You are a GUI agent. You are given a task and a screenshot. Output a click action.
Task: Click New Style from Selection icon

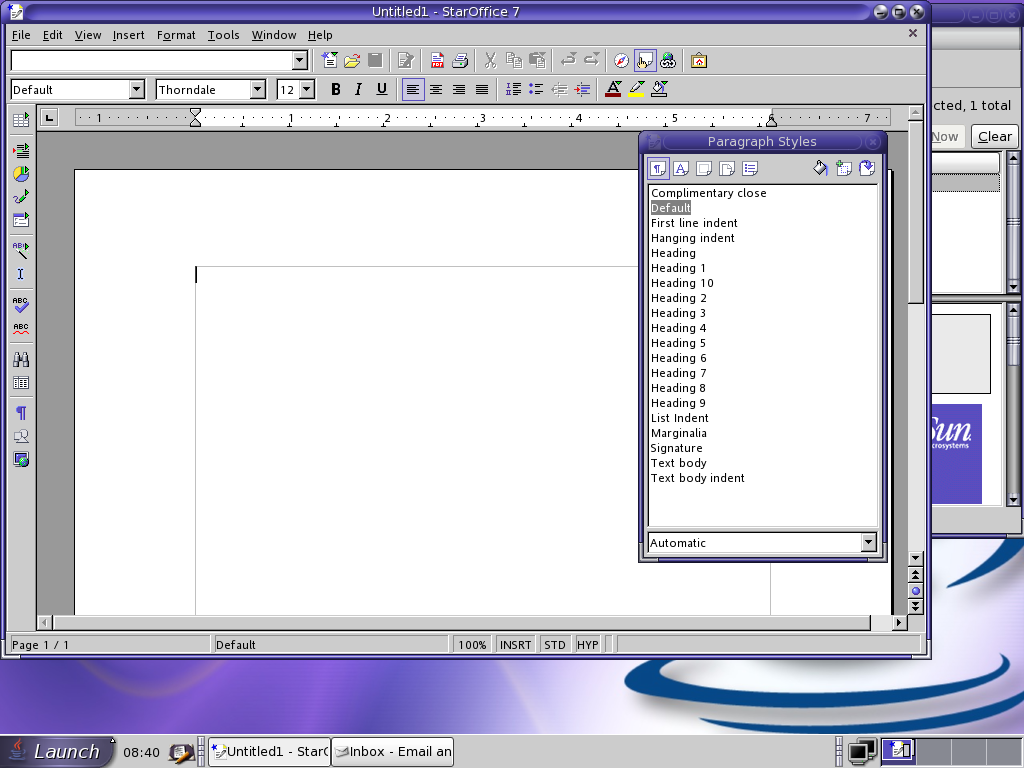(844, 168)
